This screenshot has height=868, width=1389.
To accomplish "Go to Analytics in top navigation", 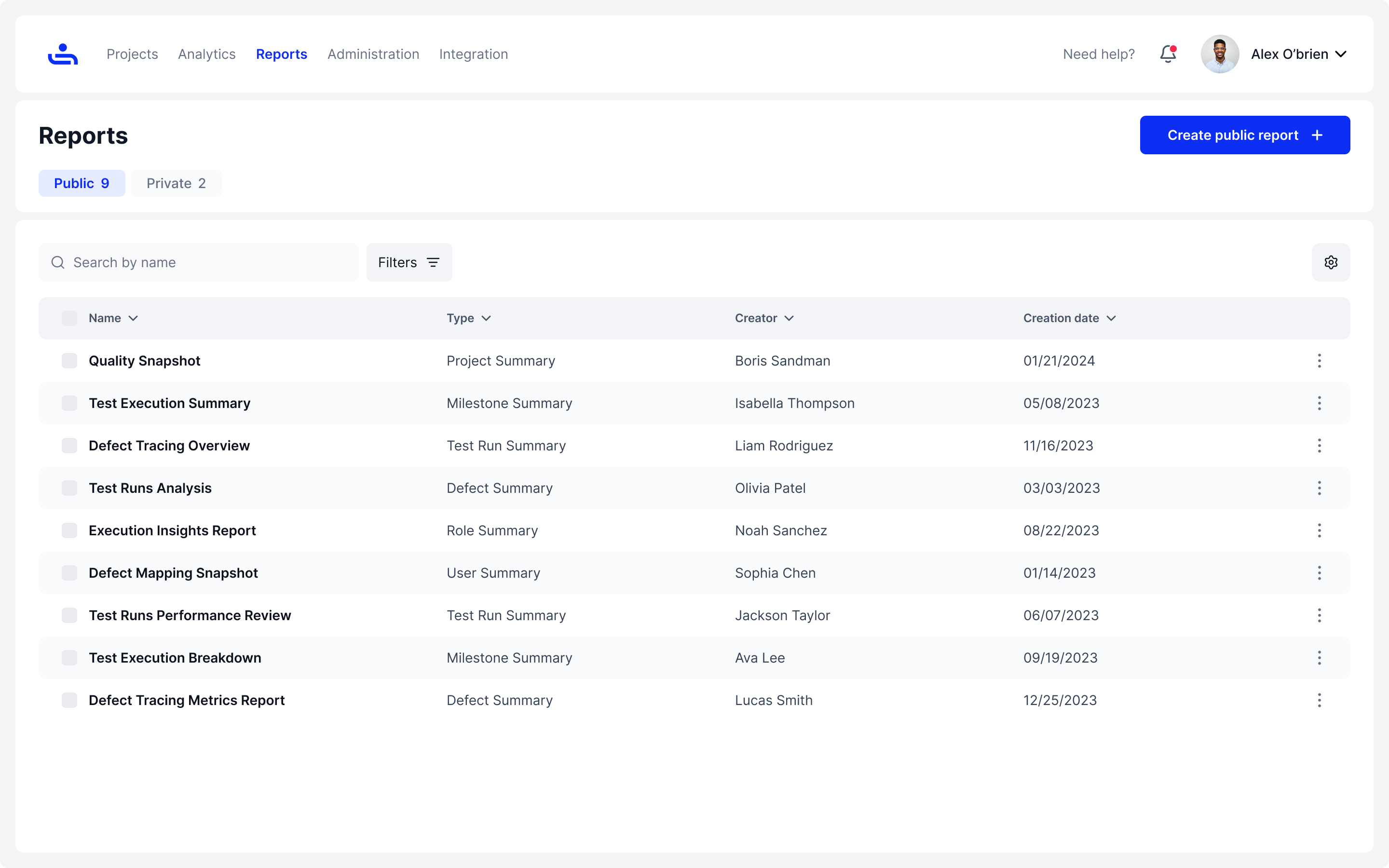I will (206, 54).
